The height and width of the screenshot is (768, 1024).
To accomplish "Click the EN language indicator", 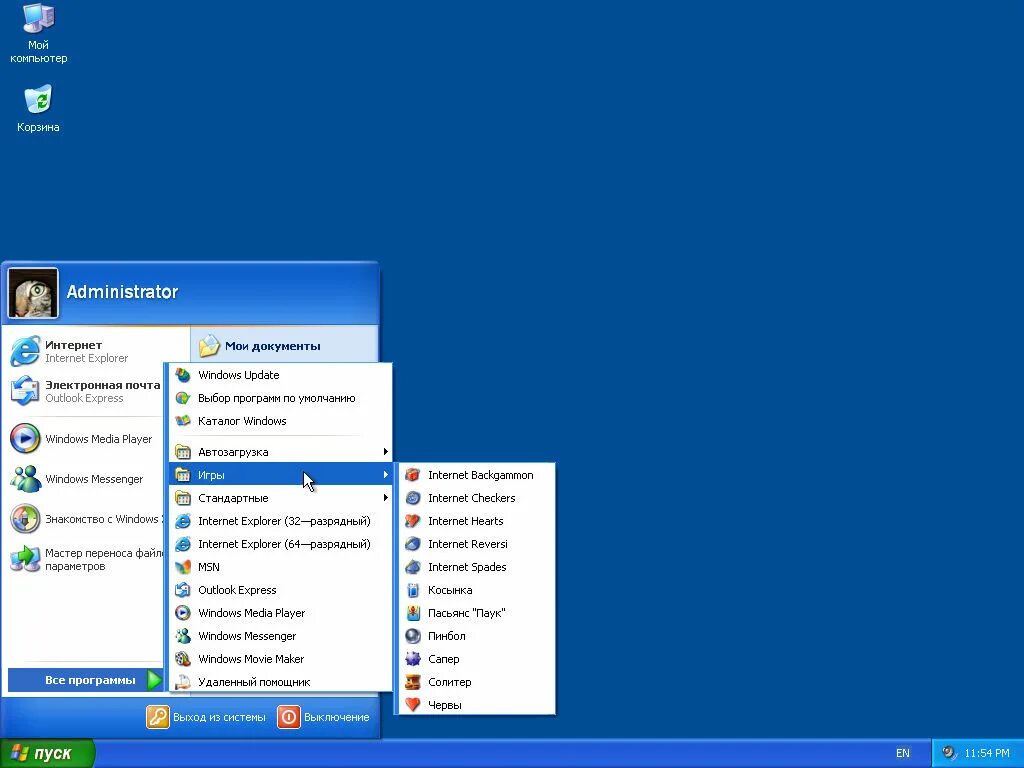I will point(903,754).
